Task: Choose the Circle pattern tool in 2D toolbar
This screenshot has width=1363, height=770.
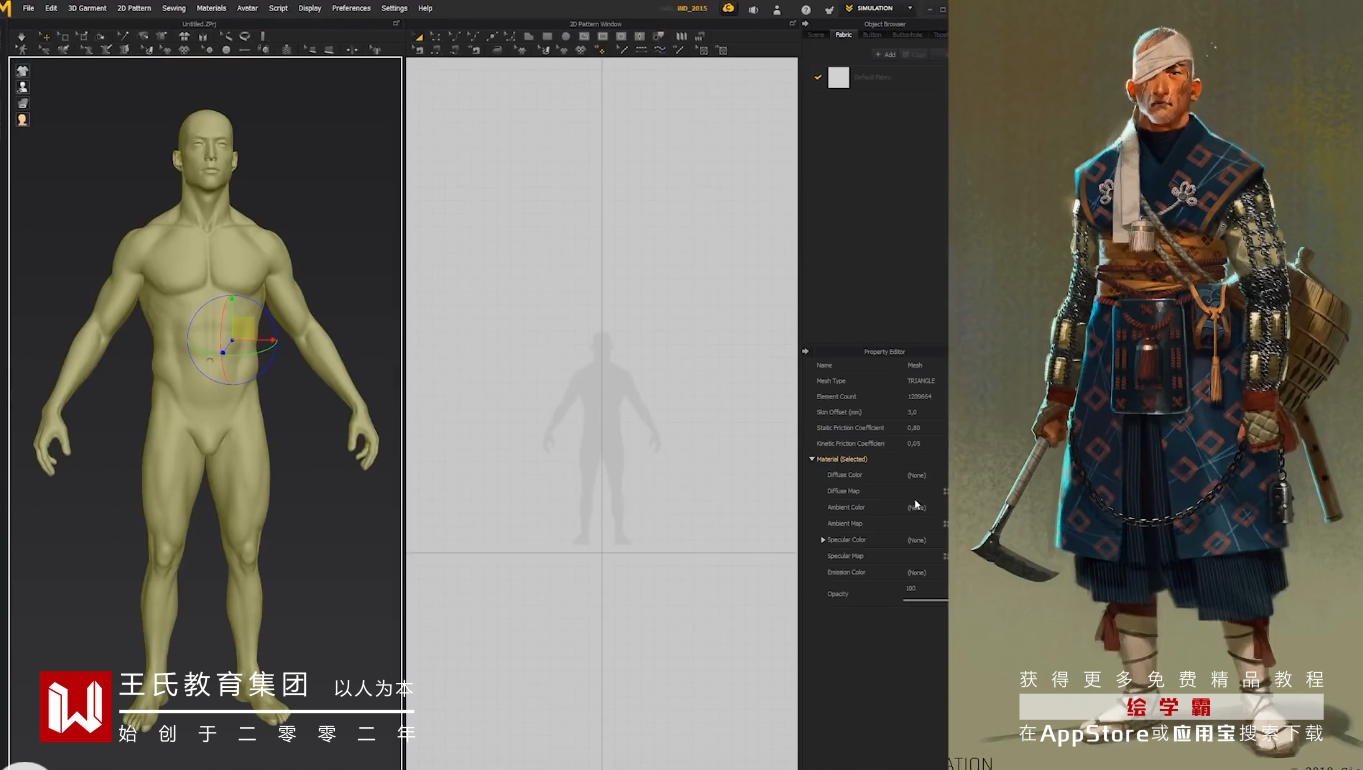Action: point(566,37)
